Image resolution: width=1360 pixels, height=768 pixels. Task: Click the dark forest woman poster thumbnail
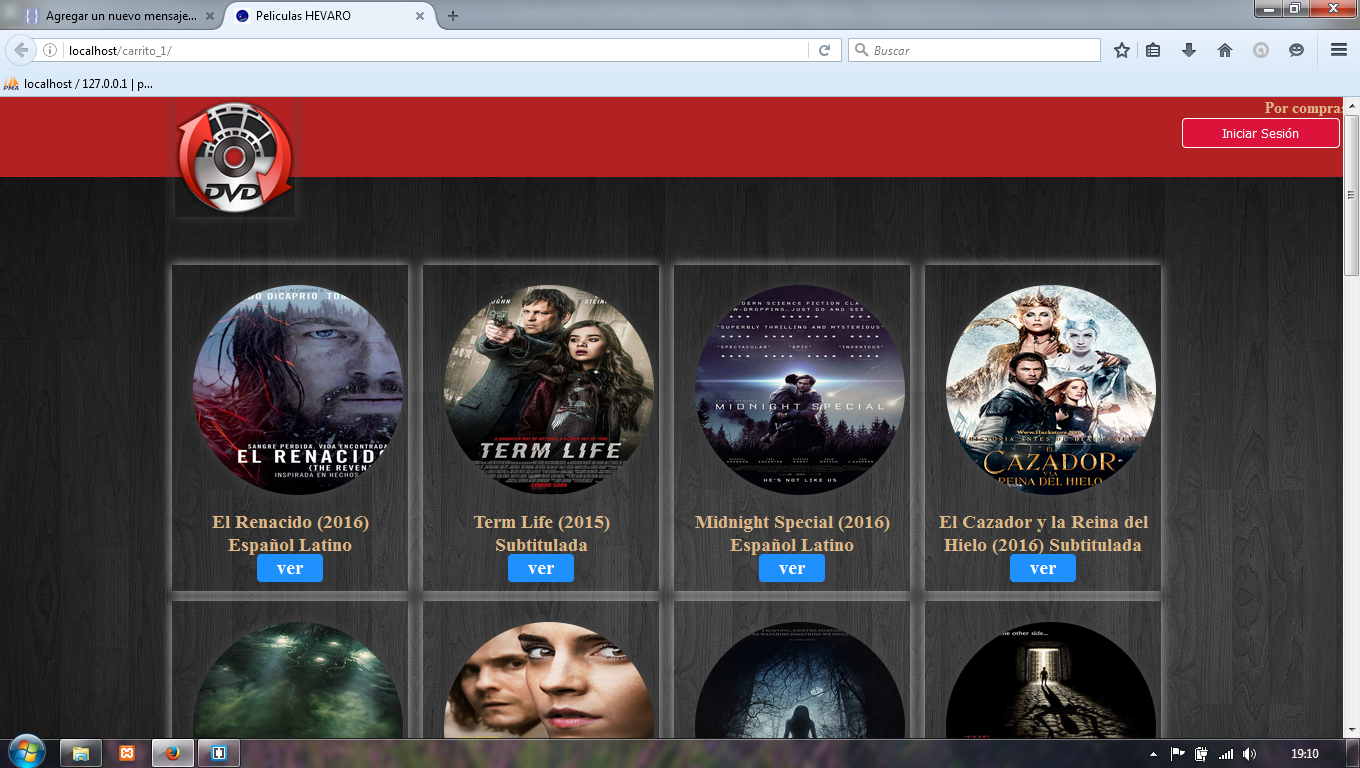(800, 681)
